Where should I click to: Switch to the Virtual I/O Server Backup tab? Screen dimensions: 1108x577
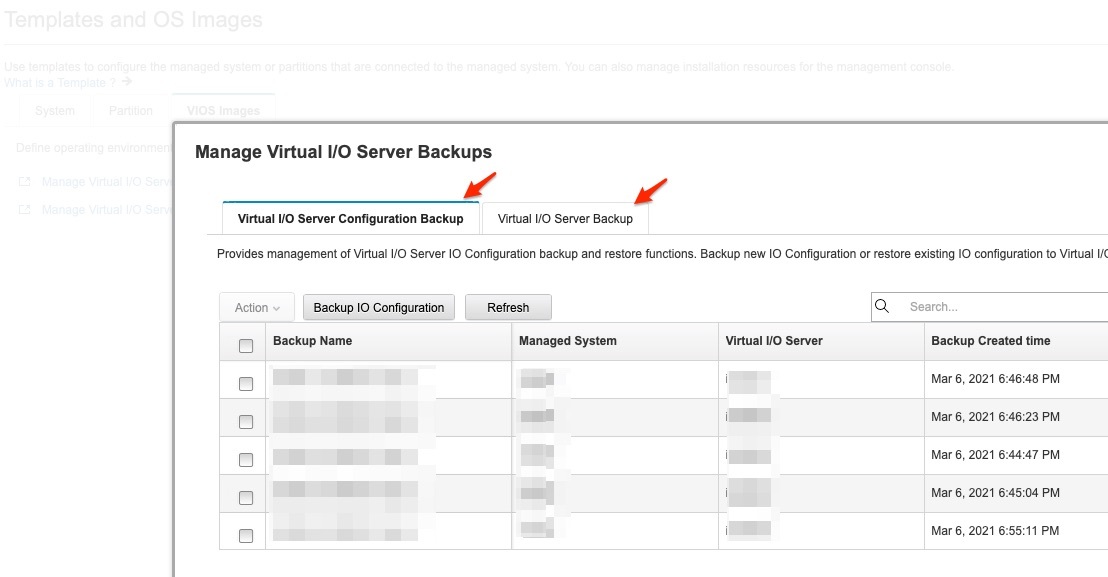tap(565, 219)
